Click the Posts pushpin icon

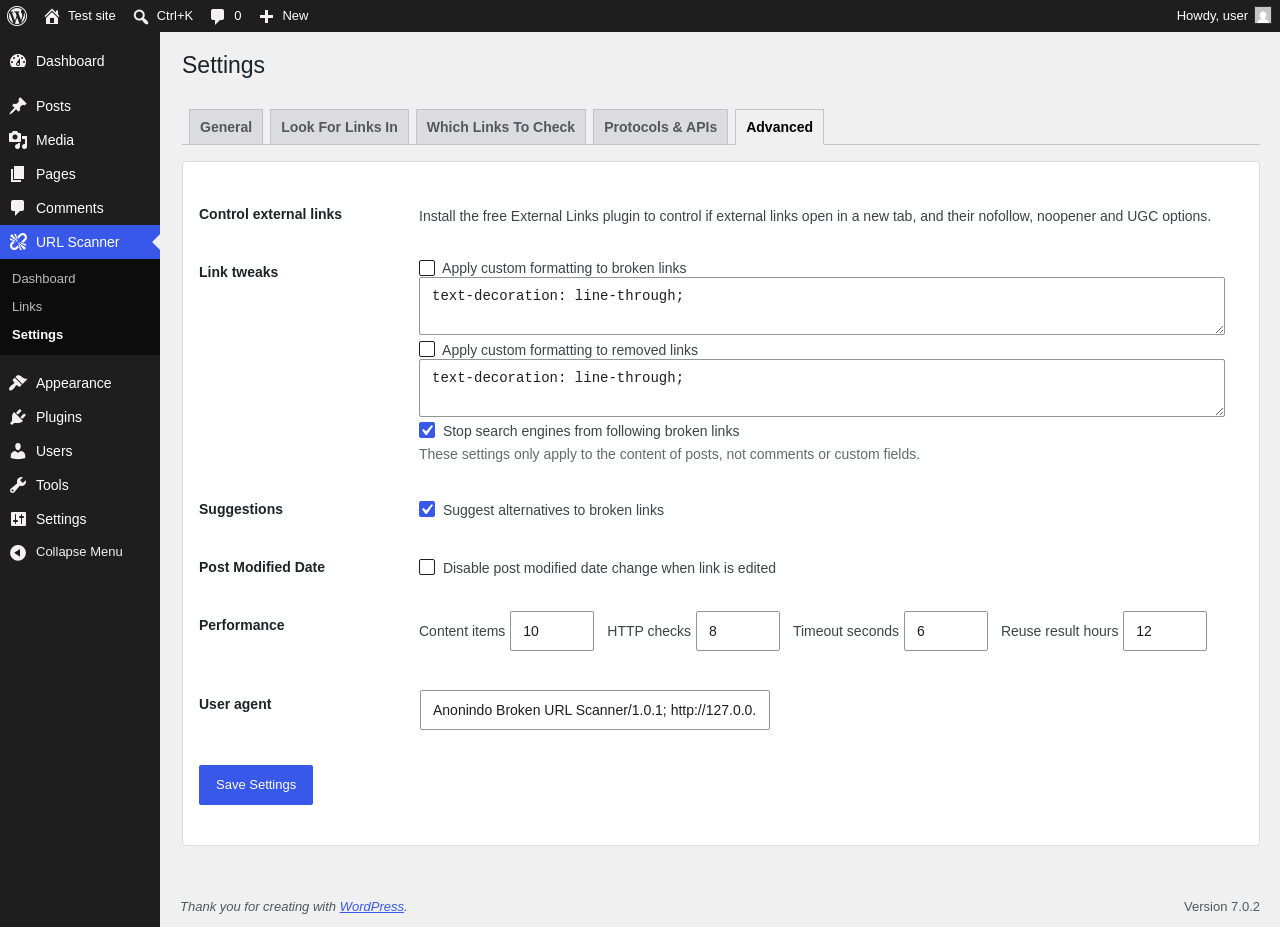(18, 106)
